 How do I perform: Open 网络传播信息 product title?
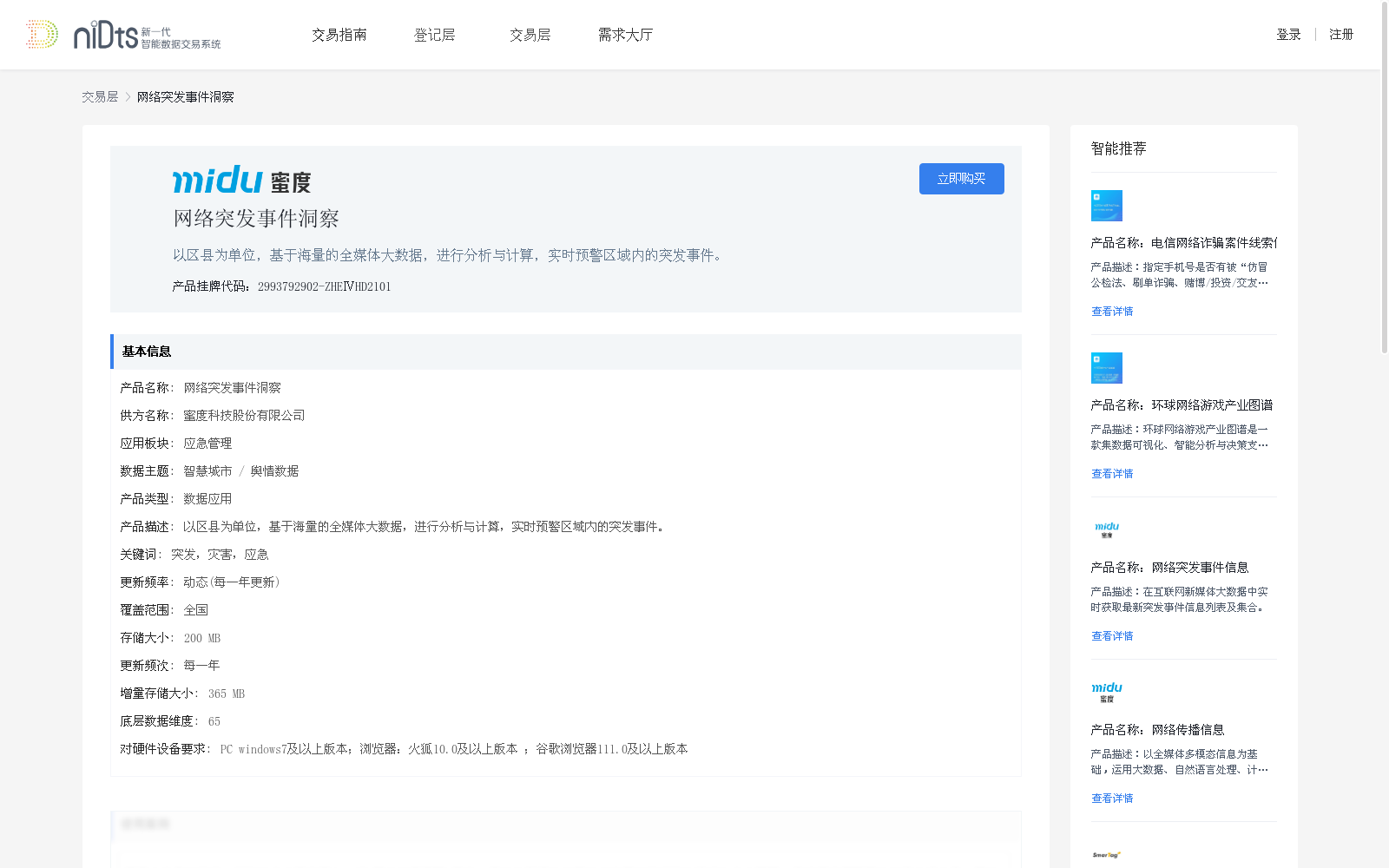[1158, 730]
